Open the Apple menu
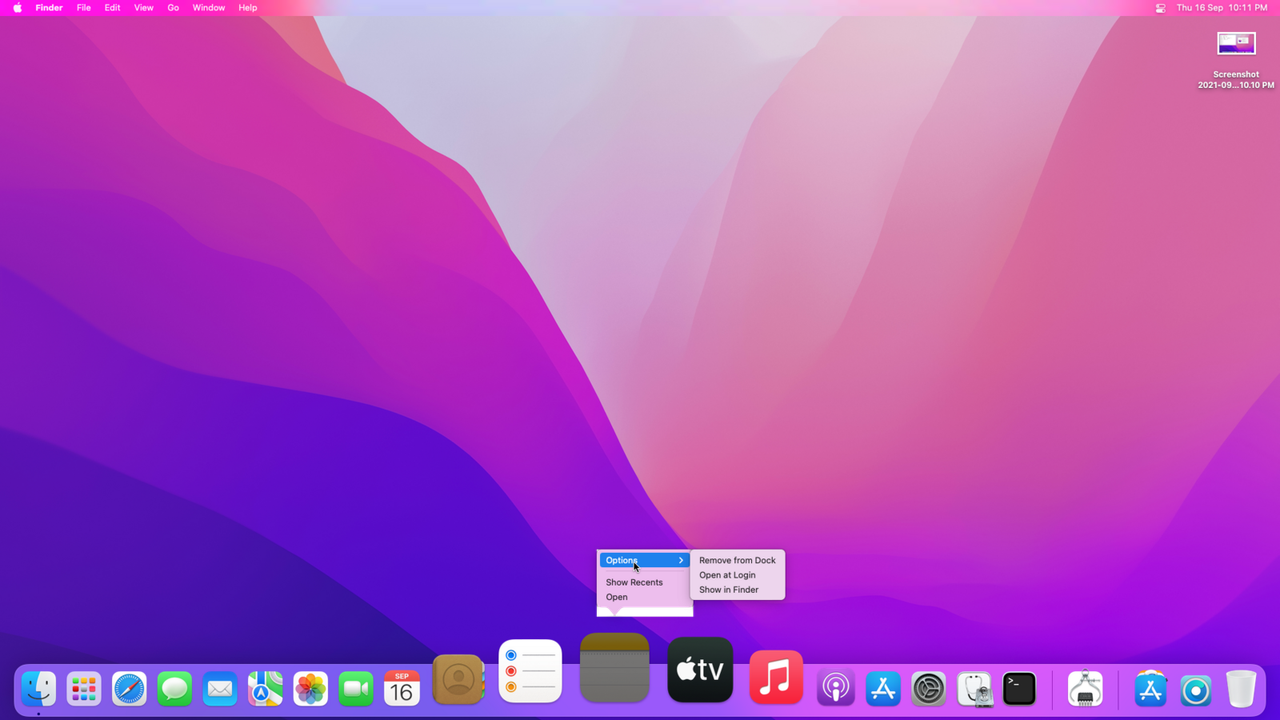The image size is (1280, 720). (17, 8)
